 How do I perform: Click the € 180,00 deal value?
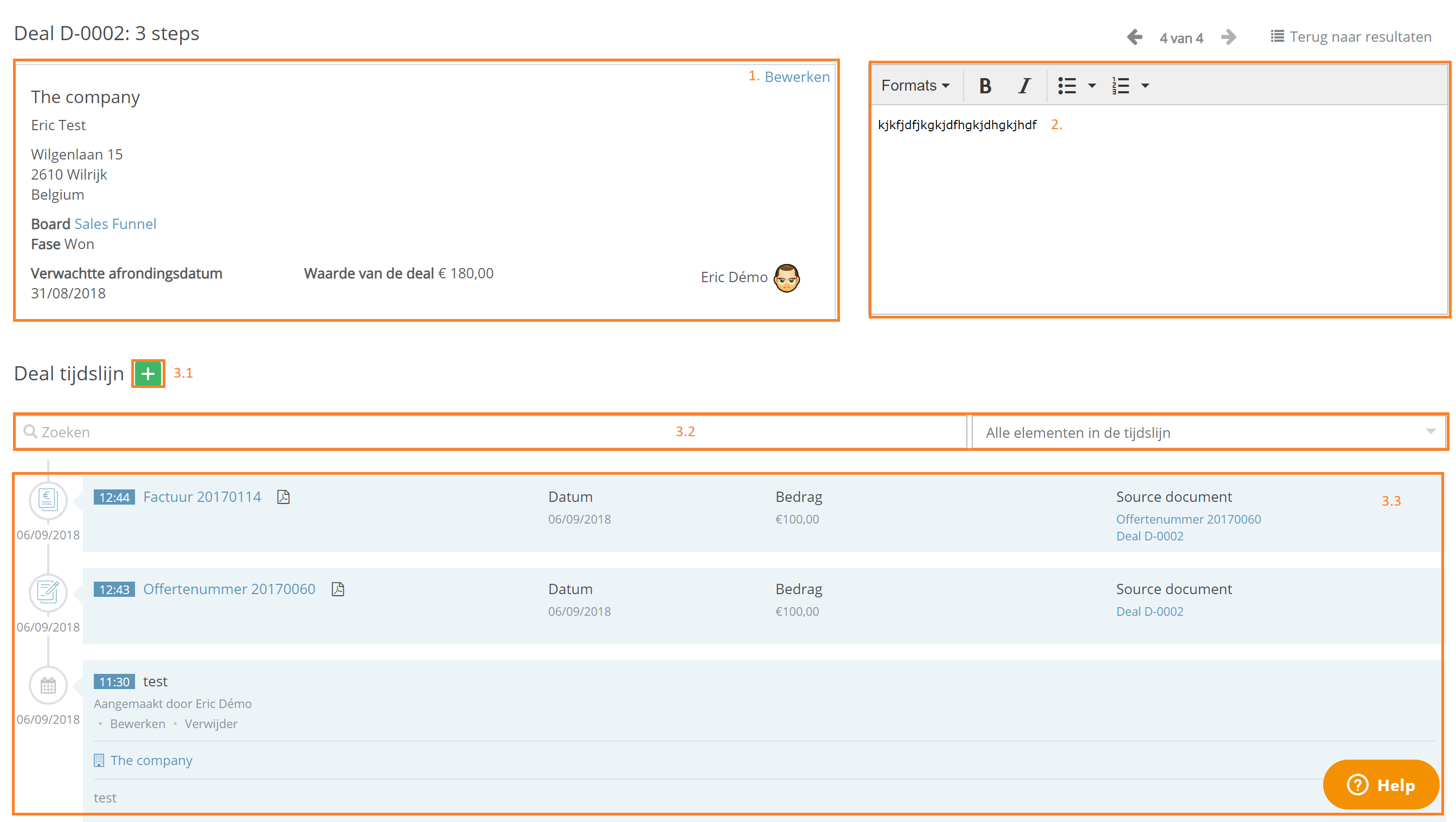[466, 273]
